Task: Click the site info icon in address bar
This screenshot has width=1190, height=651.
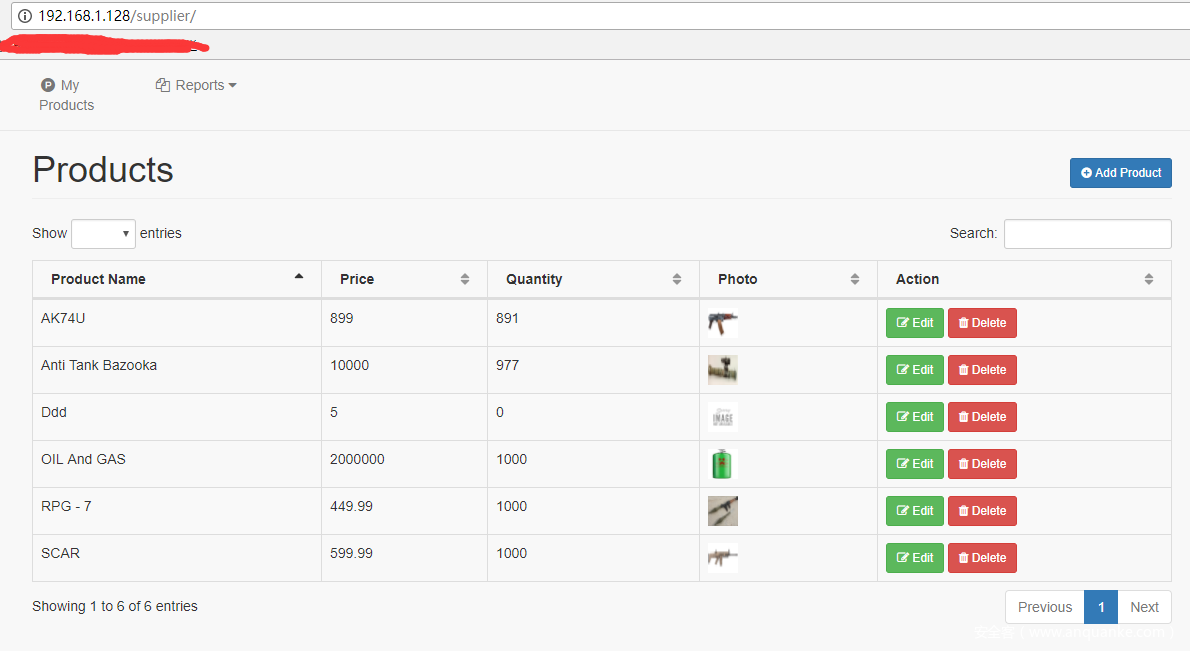Action: point(25,16)
